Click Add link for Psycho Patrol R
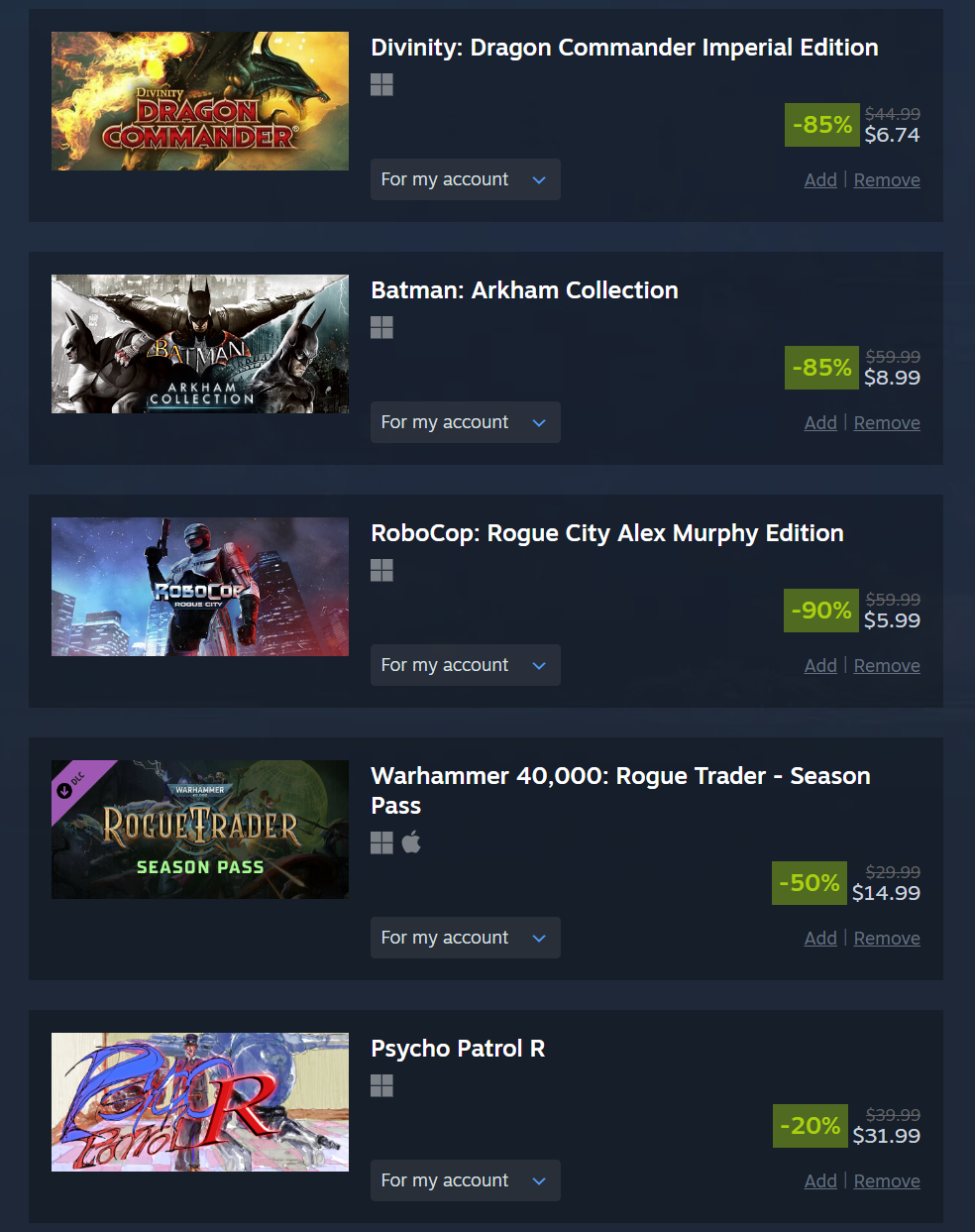975x1232 pixels. pyautogui.click(x=820, y=1181)
